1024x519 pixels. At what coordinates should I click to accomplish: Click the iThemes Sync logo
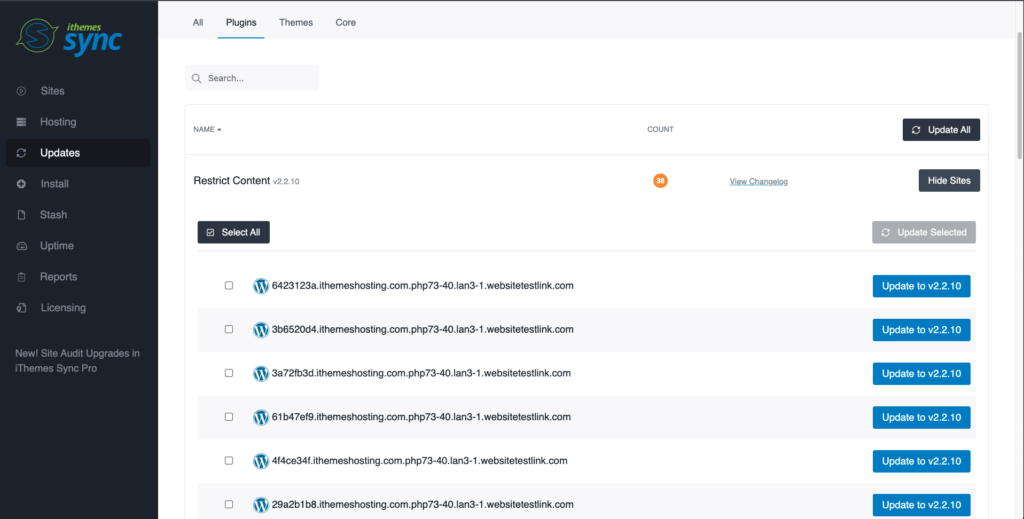click(69, 37)
